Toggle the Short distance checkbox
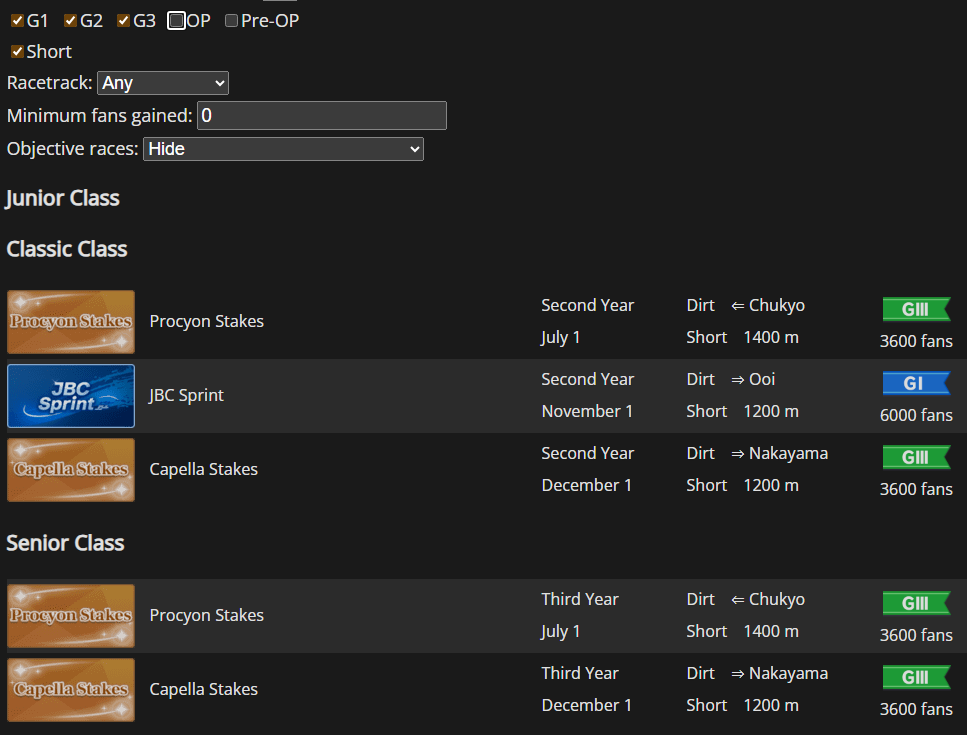 (x=18, y=52)
